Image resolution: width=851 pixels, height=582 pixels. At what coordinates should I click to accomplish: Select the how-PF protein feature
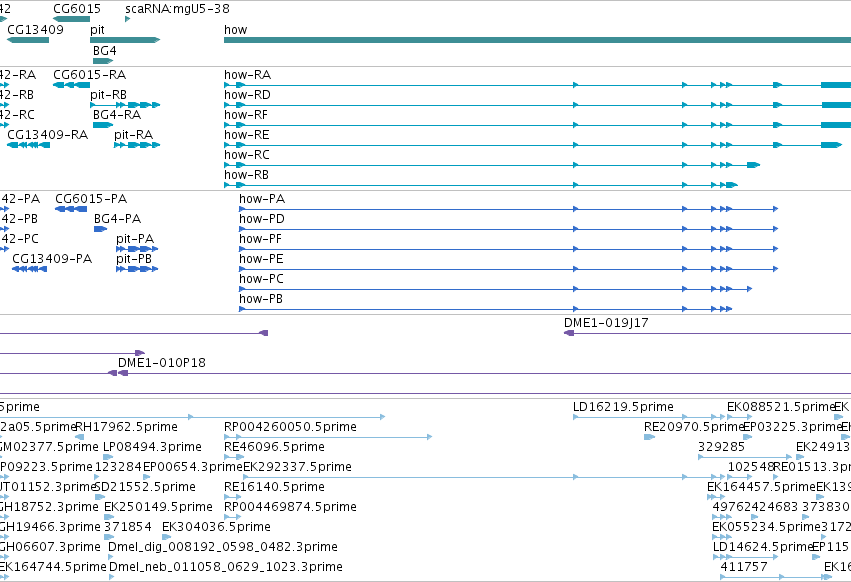[x=509, y=249]
